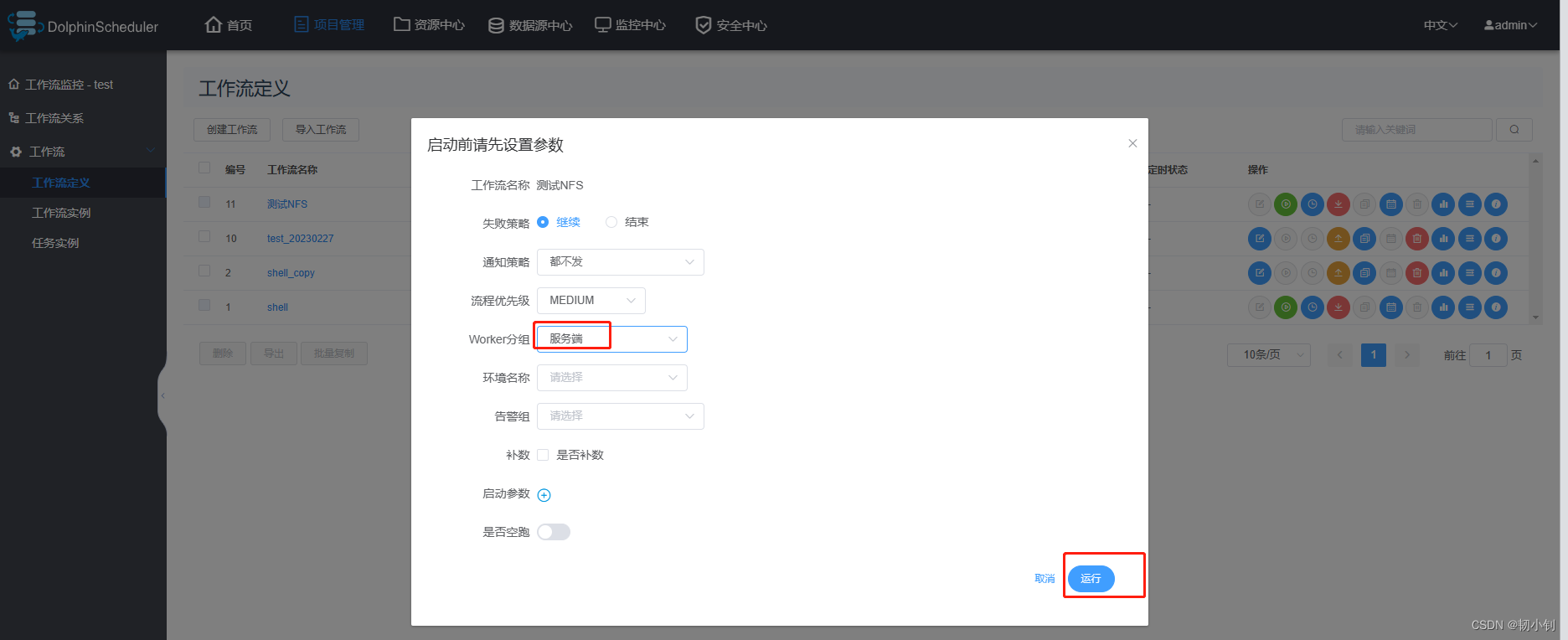Click the clock timing icon in shell row
This screenshot has height=640, width=1568.
coord(1313,307)
